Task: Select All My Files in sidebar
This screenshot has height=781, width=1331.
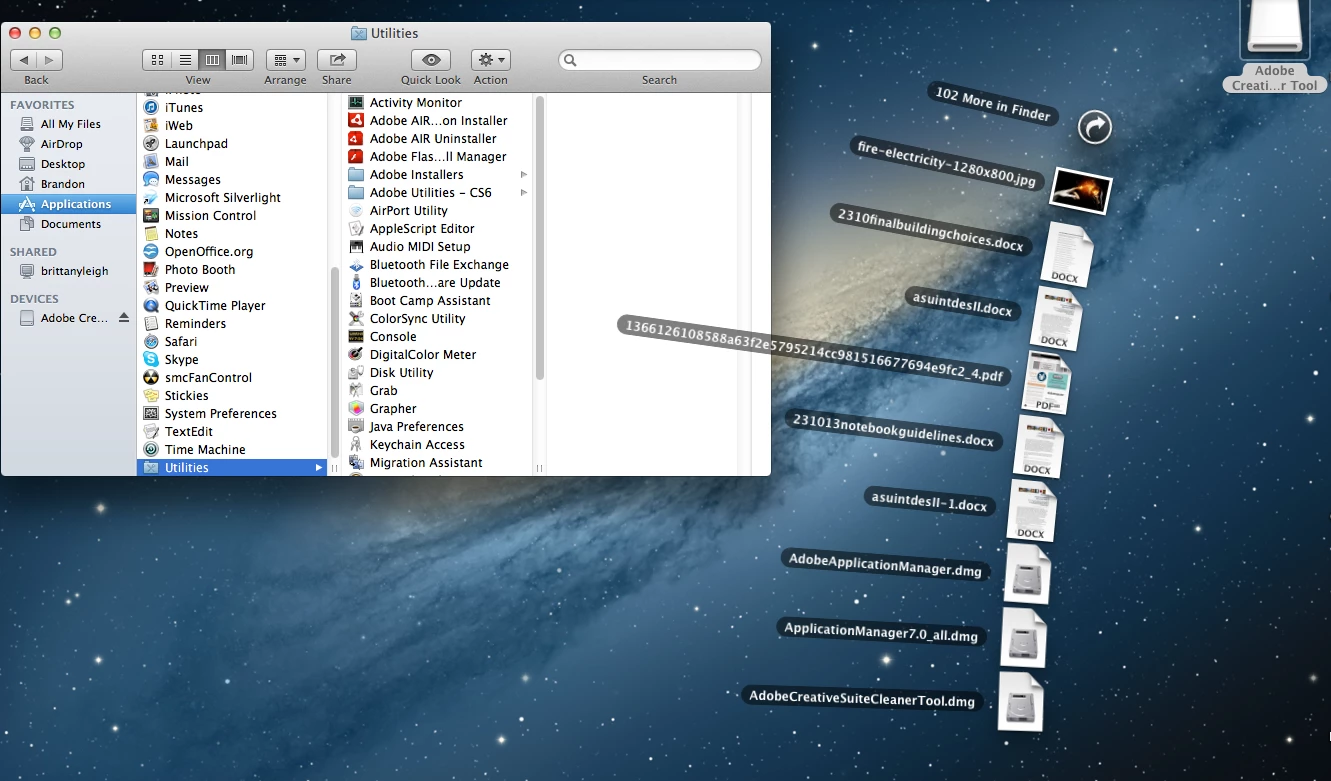Action: 68,124
